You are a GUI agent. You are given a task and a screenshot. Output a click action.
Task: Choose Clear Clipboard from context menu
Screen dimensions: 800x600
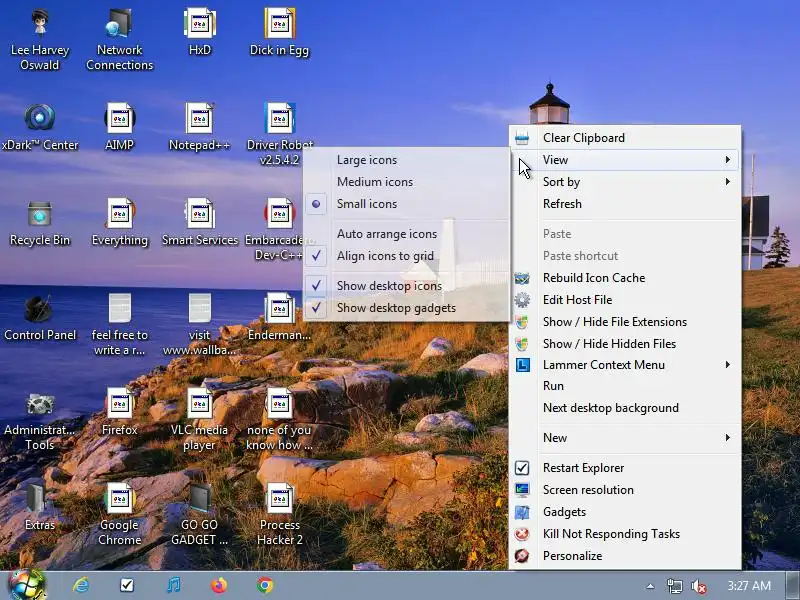[x=625, y=138]
